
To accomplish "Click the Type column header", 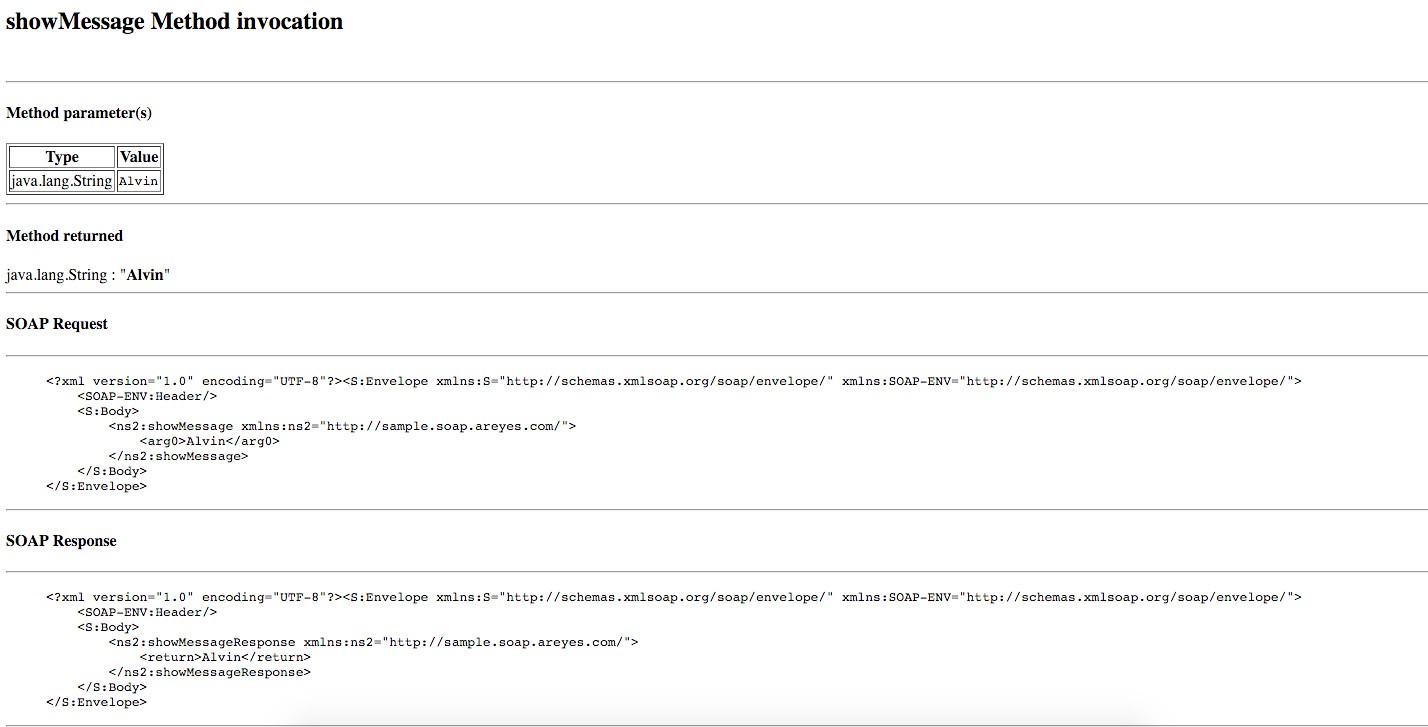I will pyautogui.click(x=62, y=157).
